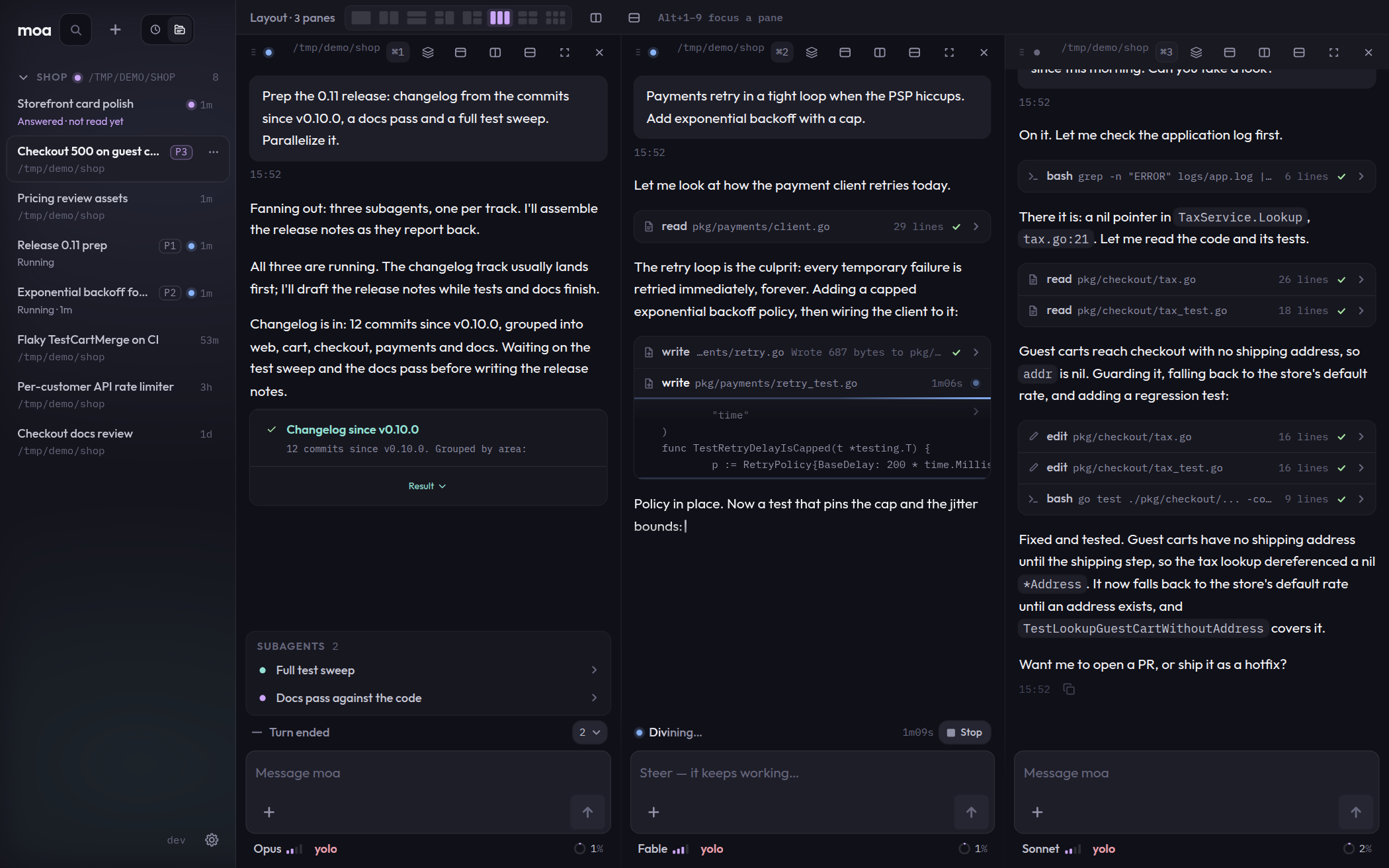Open the Release 0.11 prep session
1389x868 pixels.
118,253
